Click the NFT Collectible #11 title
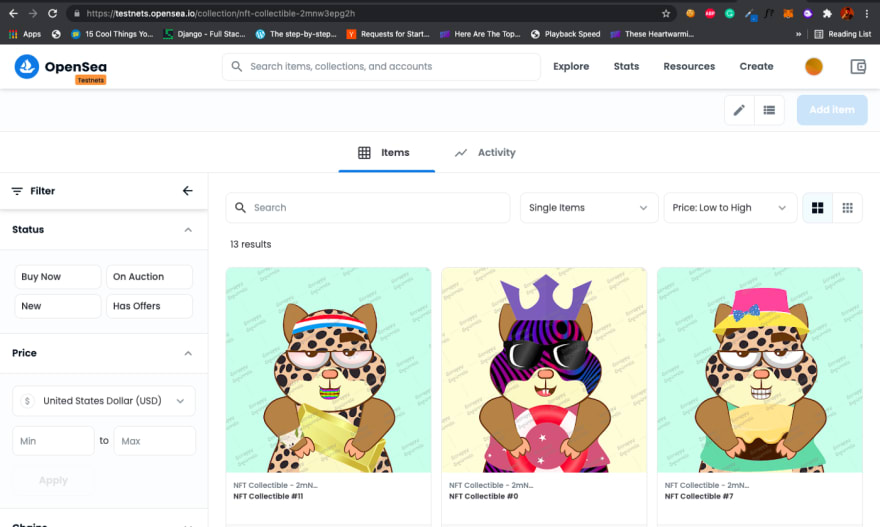The image size is (880, 527). coord(268,496)
